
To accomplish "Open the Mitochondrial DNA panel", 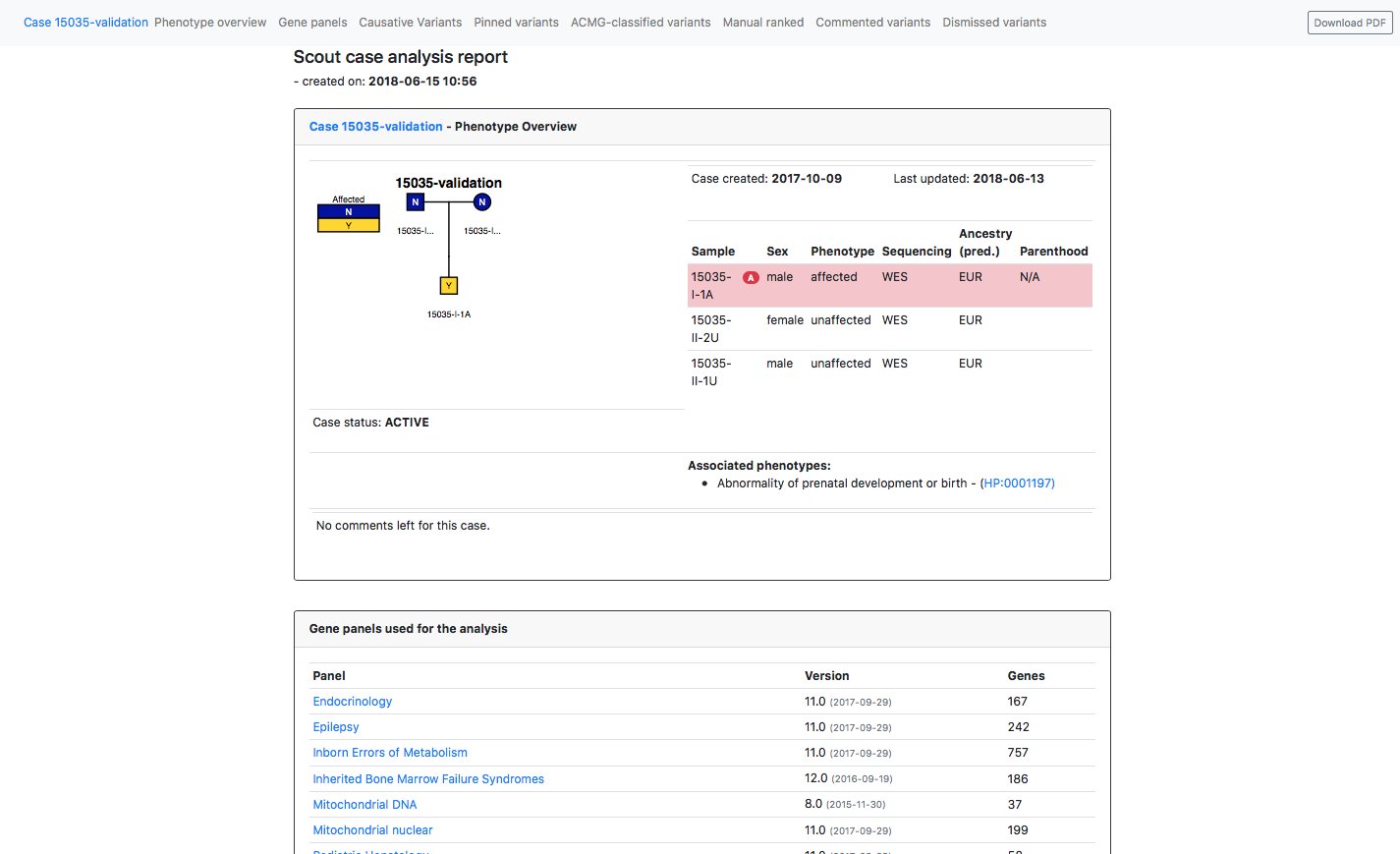I will click(364, 805).
